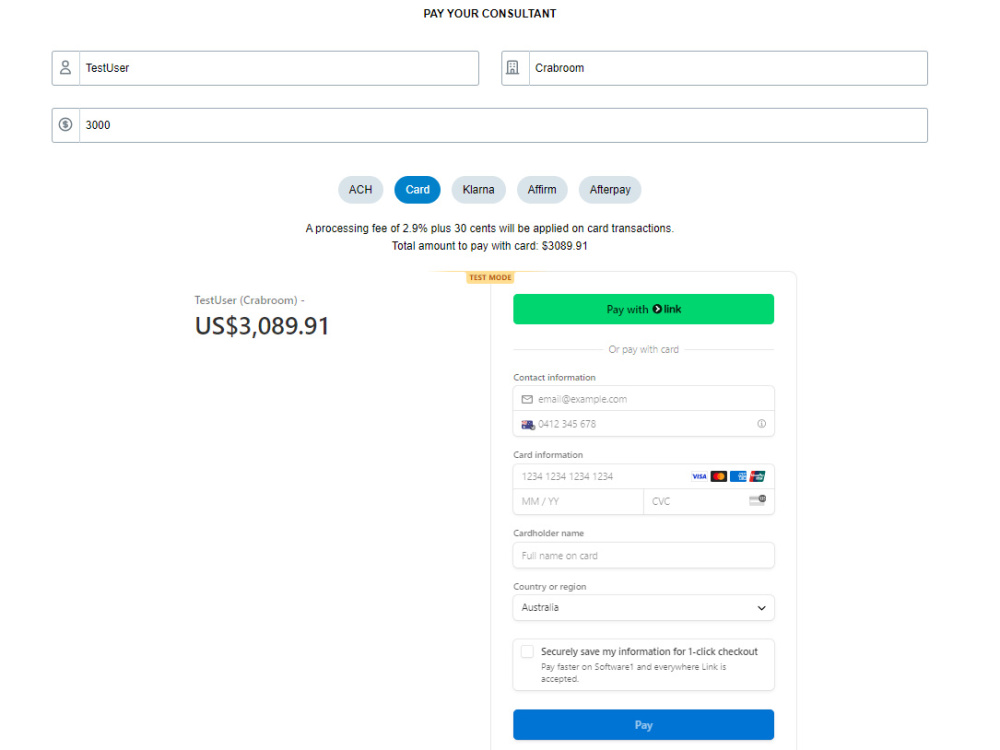Viewport: 1000px width, 750px height.
Task: Click the Australian flag phone country icon
Action: [x=527, y=425]
